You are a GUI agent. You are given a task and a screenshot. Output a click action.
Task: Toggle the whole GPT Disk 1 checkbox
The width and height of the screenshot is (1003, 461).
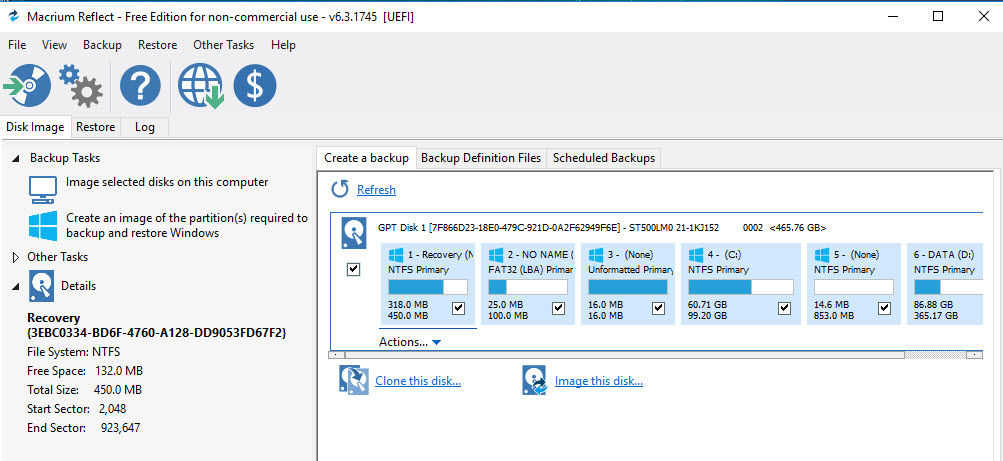[353, 270]
